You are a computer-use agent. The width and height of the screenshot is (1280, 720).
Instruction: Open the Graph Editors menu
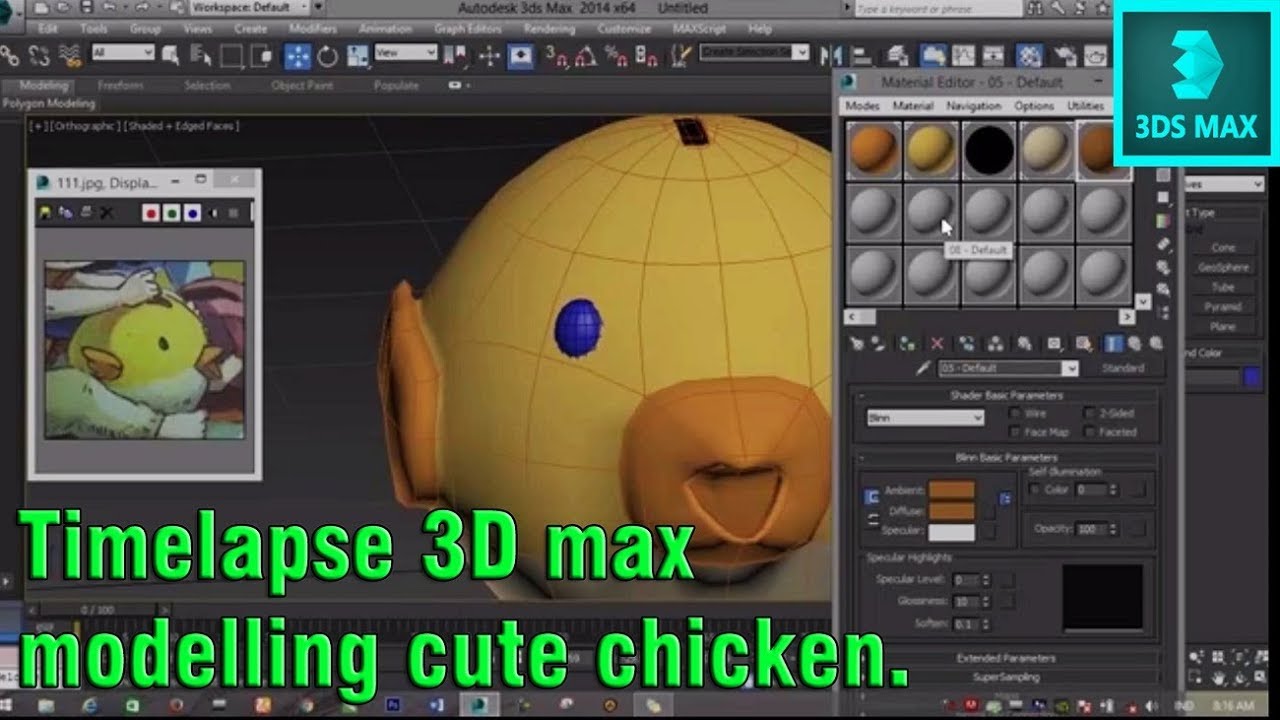[x=468, y=29]
